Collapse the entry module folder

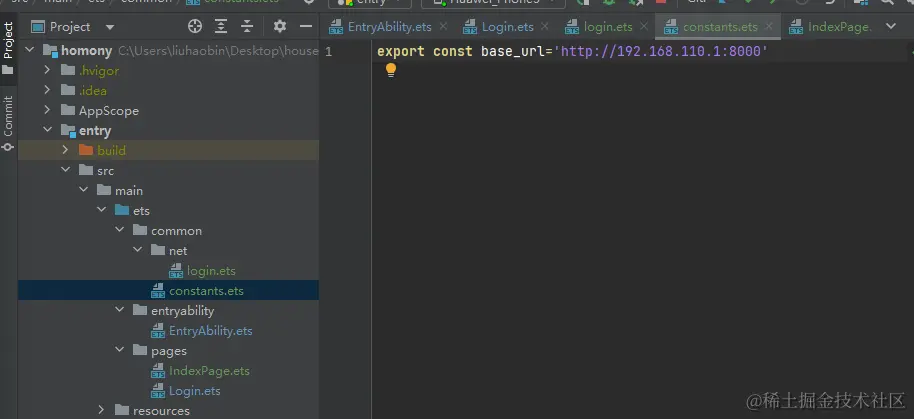[x=48, y=130]
